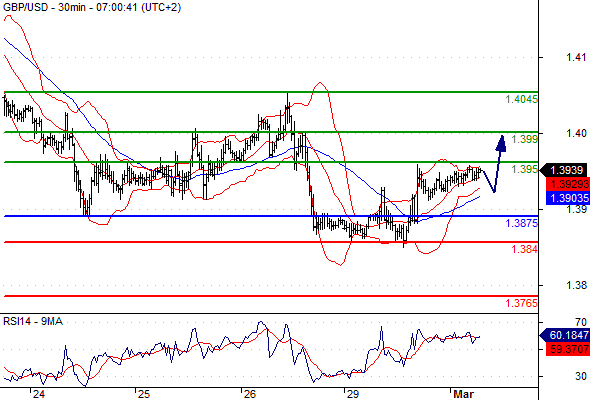Click the RSI axis label 70
Image resolution: width=590 pixels, height=400 pixels.
click(x=581, y=322)
